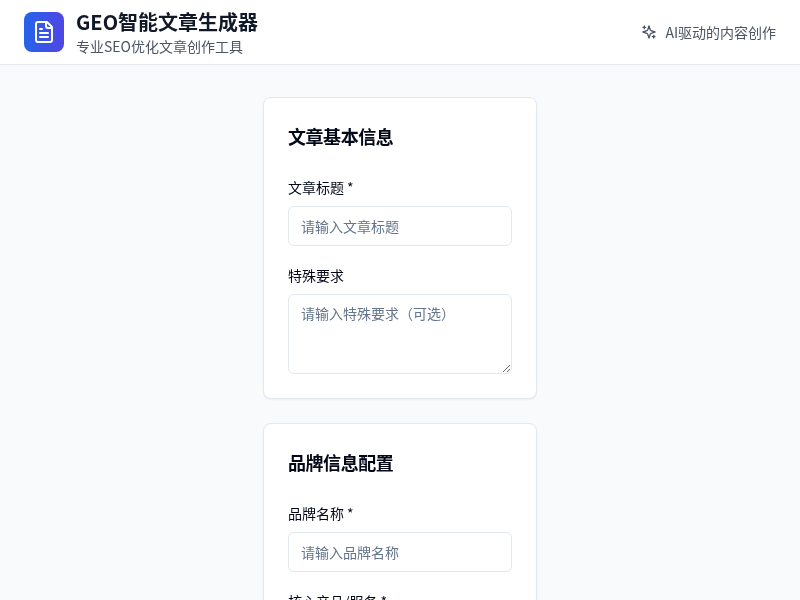The height and width of the screenshot is (600, 800).
Task: Click the placeholder 请输入特殊要求（可选）
Action: pyautogui.click(x=375, y=314)
